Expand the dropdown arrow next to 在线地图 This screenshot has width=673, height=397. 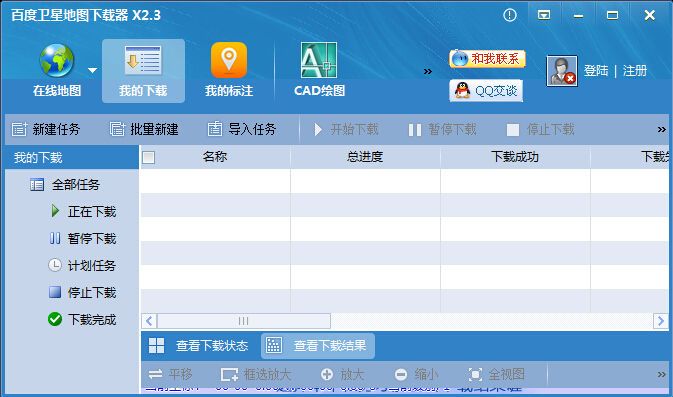(92, 70)
